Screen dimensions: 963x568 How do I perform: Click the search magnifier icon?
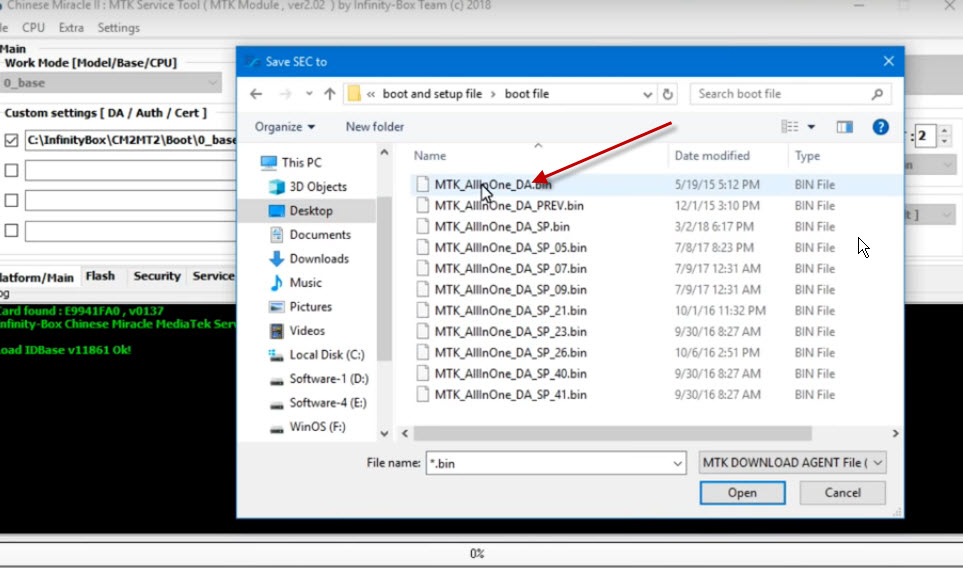tap(877, 94)
